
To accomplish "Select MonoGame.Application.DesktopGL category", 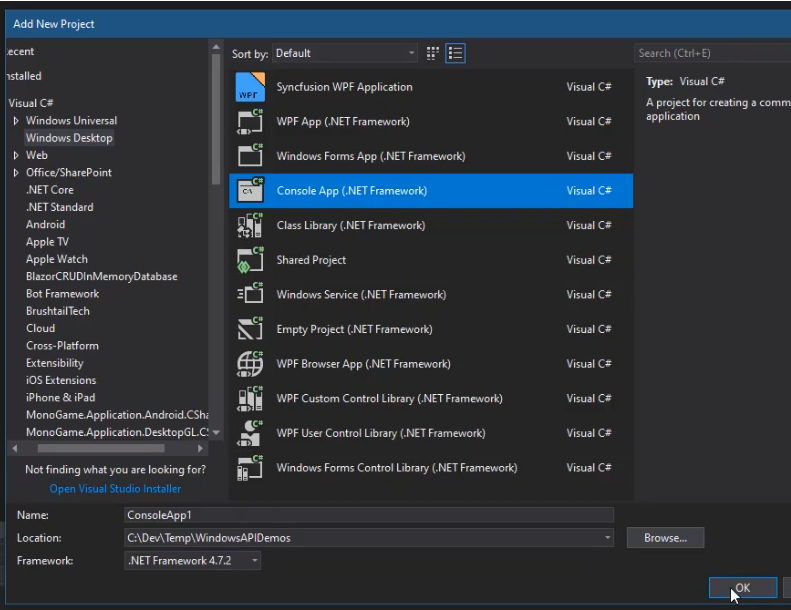I will (117, 432).
